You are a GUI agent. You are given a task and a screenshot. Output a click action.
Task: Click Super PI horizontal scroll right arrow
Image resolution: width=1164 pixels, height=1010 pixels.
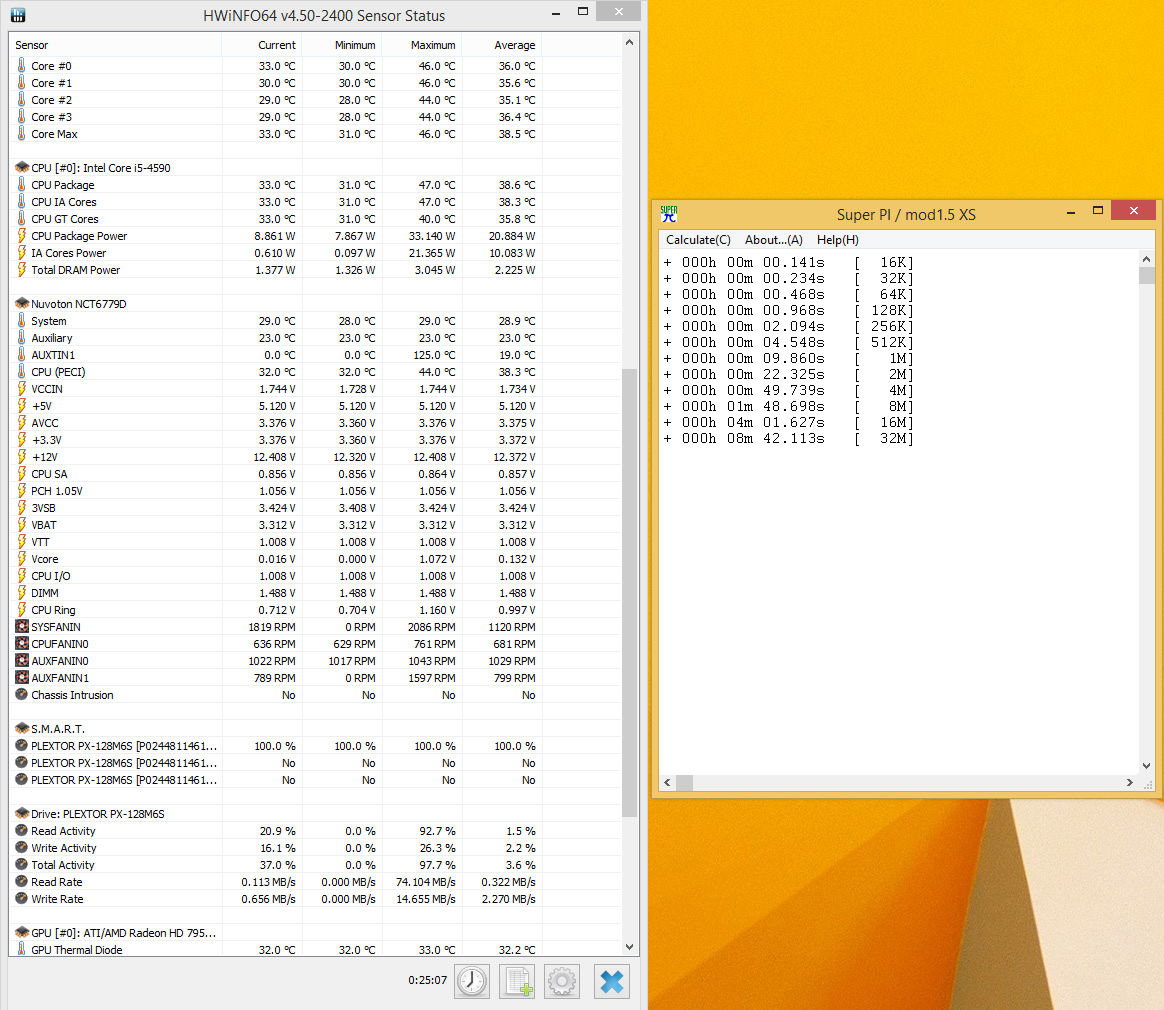1131,782
